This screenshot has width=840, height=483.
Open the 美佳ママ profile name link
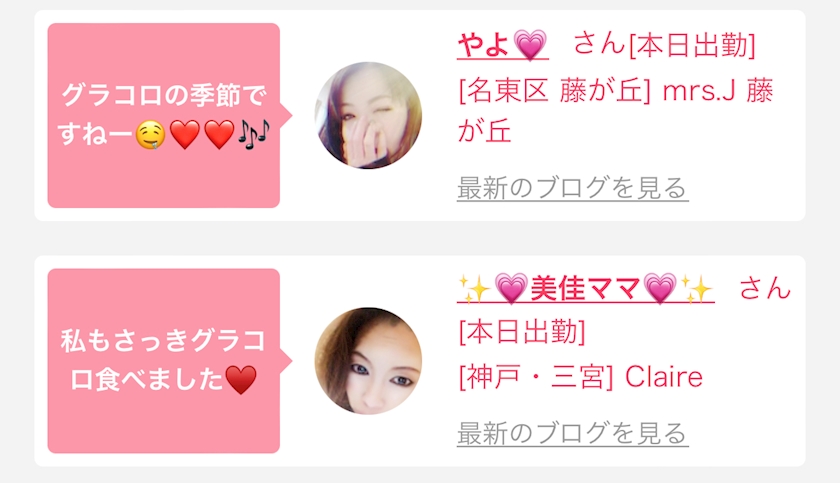click(586, 289)
